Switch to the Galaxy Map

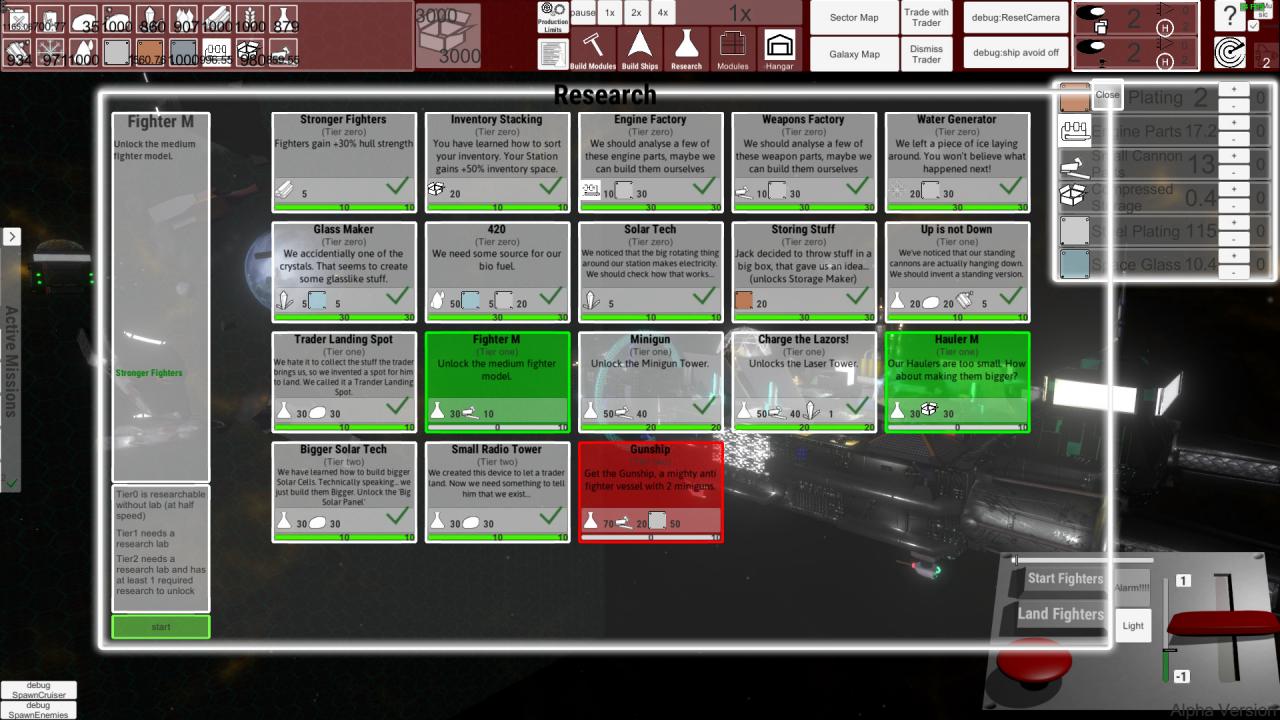click(854, 54)
